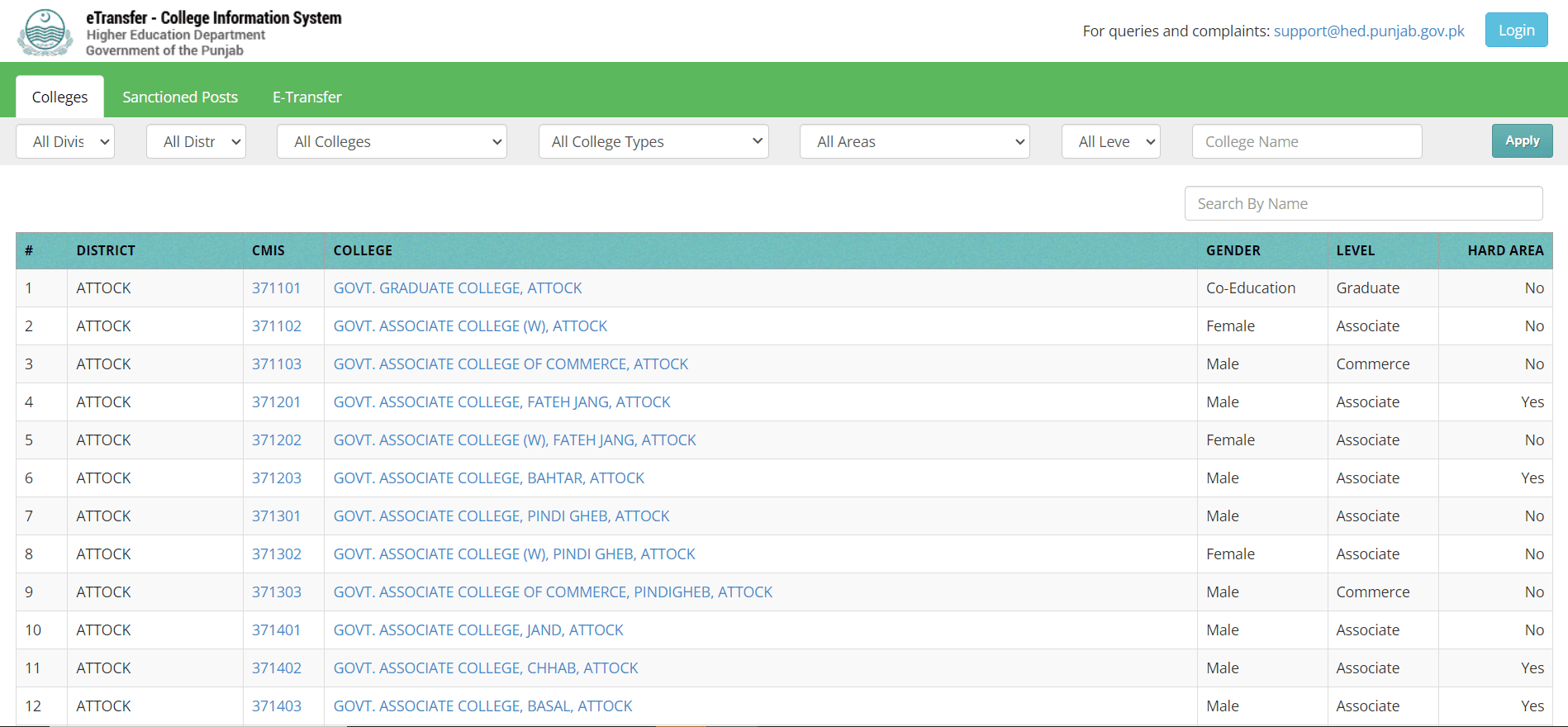Viewport: 1568px width, 727px height.
Task: Apply the selected college filters
Action: point(1522,140)
